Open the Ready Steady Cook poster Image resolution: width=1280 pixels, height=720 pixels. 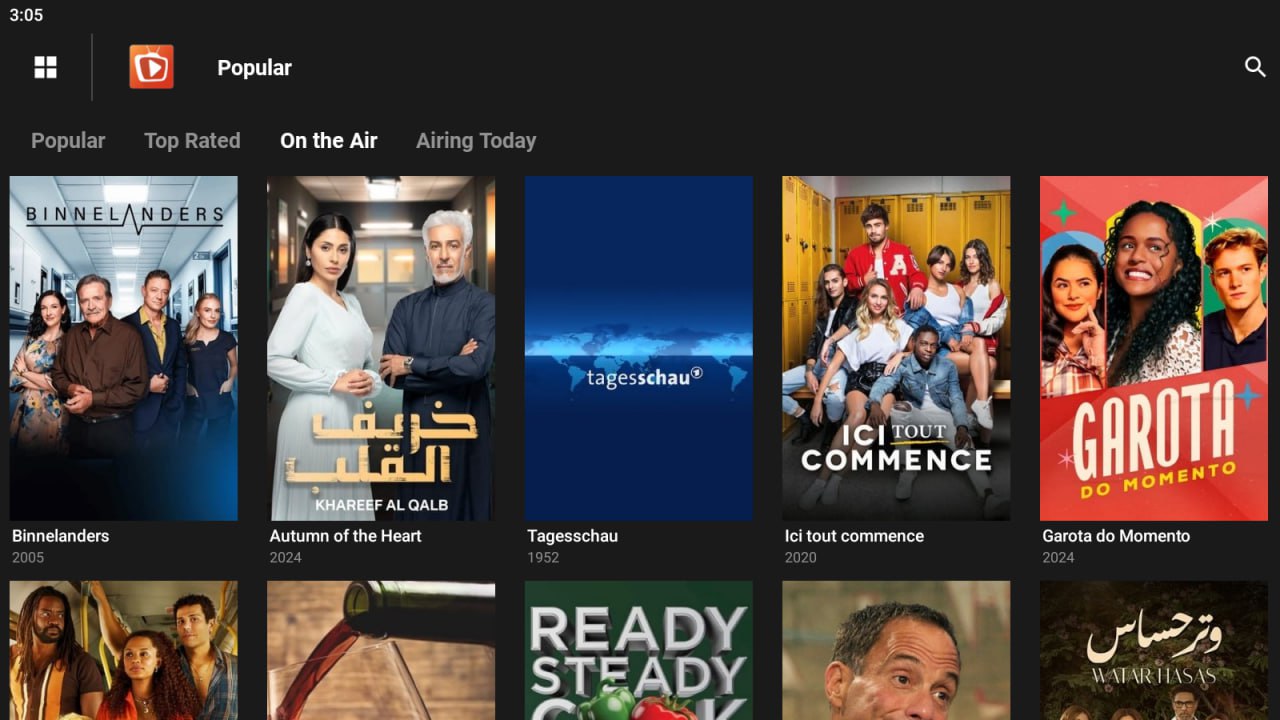[639, 650]
